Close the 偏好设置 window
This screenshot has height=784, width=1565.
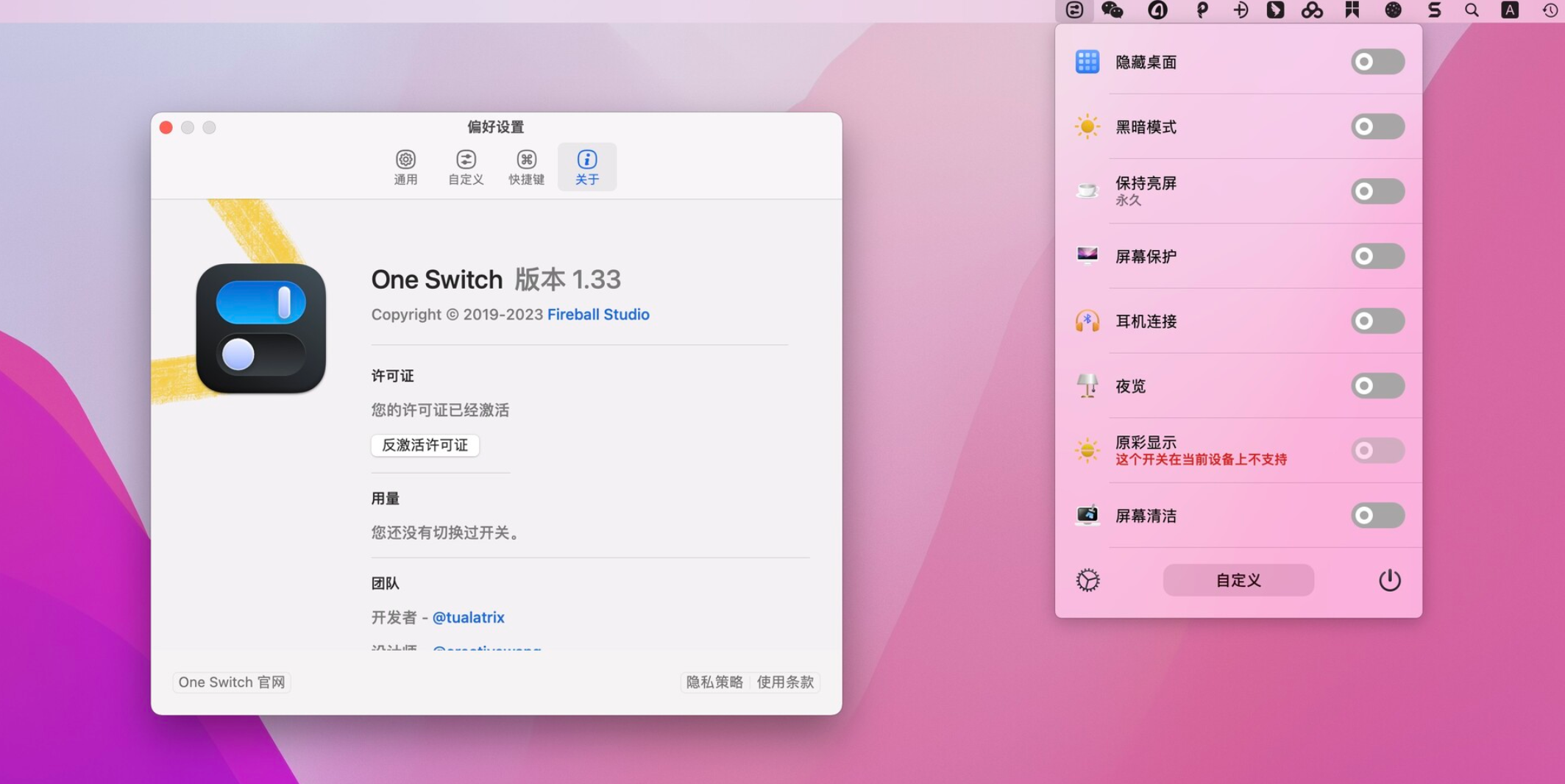pyautogui.click(x=166, y=127)
